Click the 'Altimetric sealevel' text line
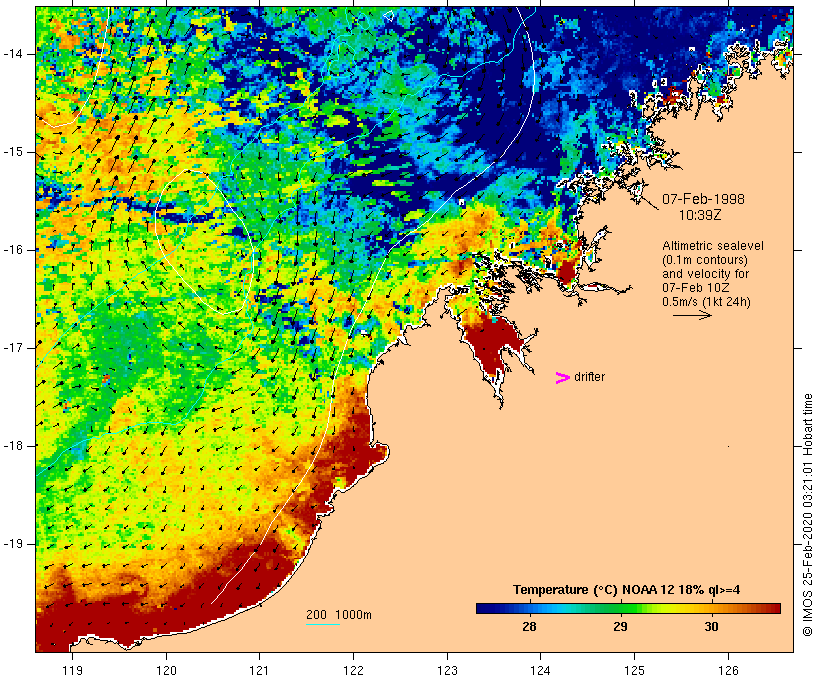 713,246
